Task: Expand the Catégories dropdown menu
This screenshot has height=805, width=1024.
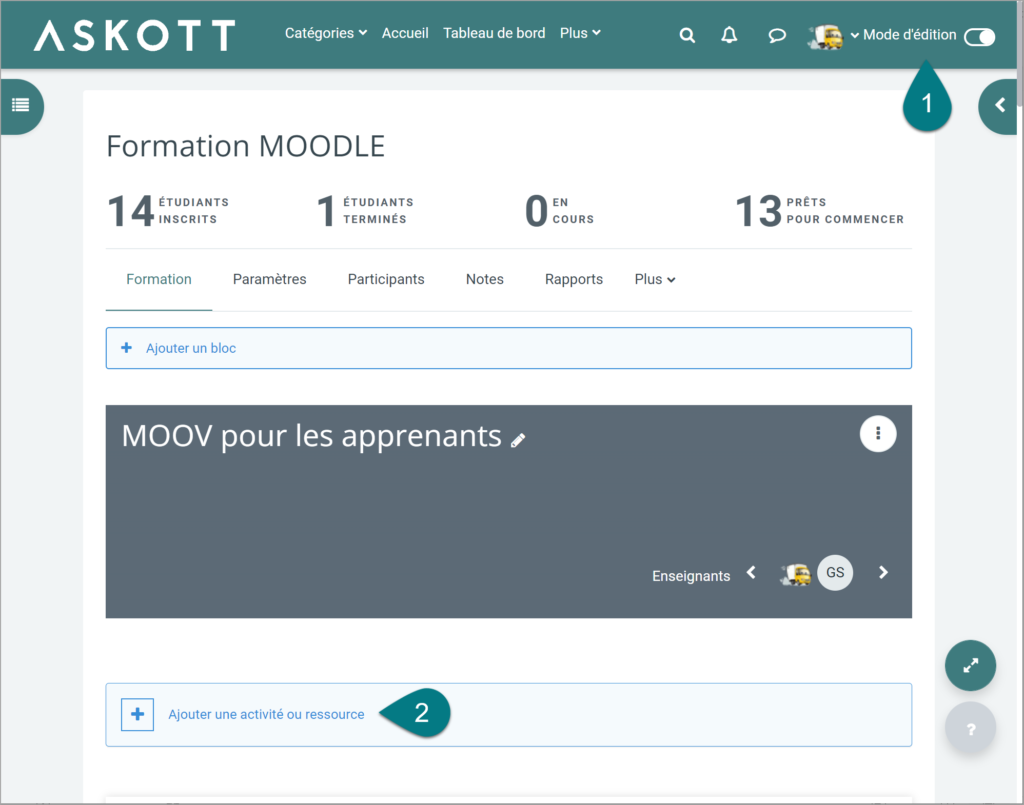Action: (325, 33)
